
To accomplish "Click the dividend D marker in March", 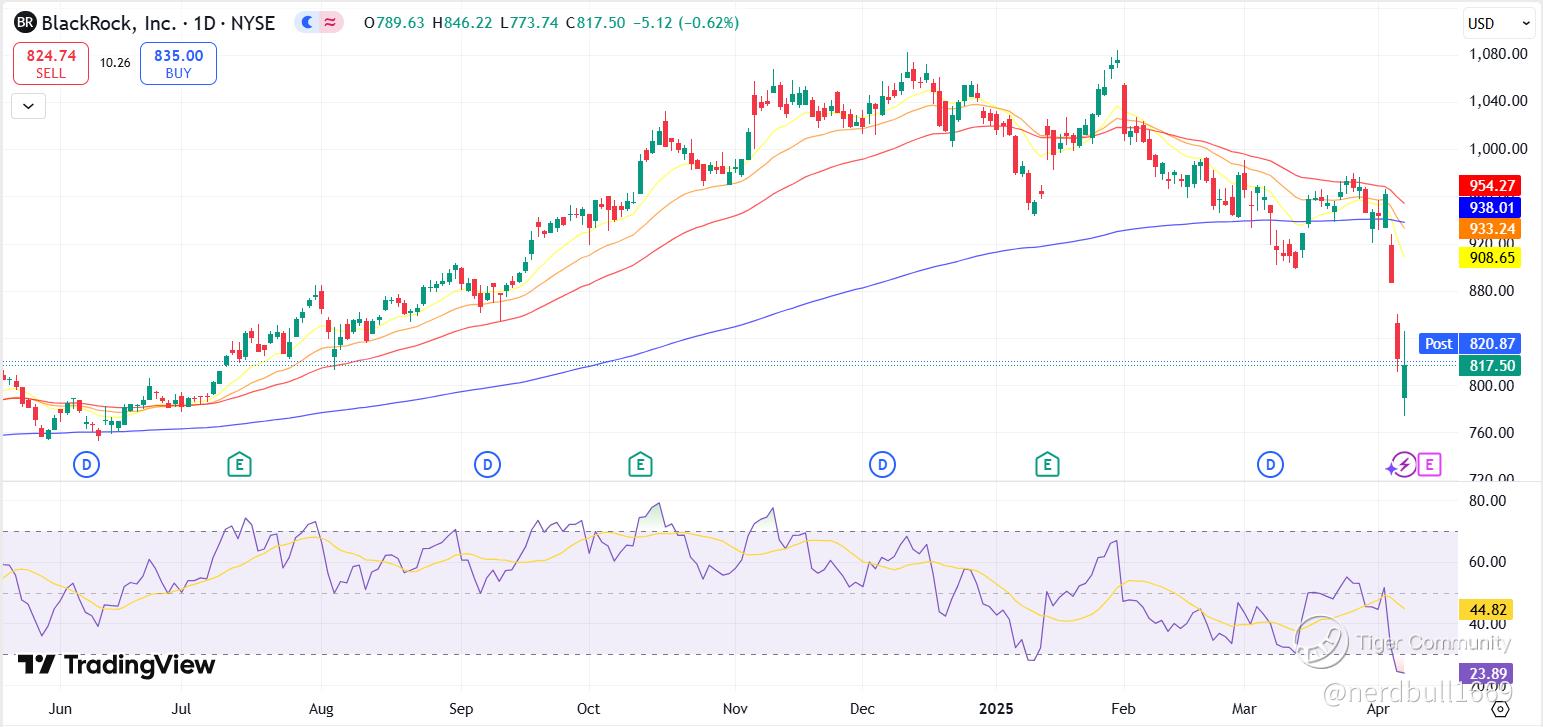I will coord(1270,464).
